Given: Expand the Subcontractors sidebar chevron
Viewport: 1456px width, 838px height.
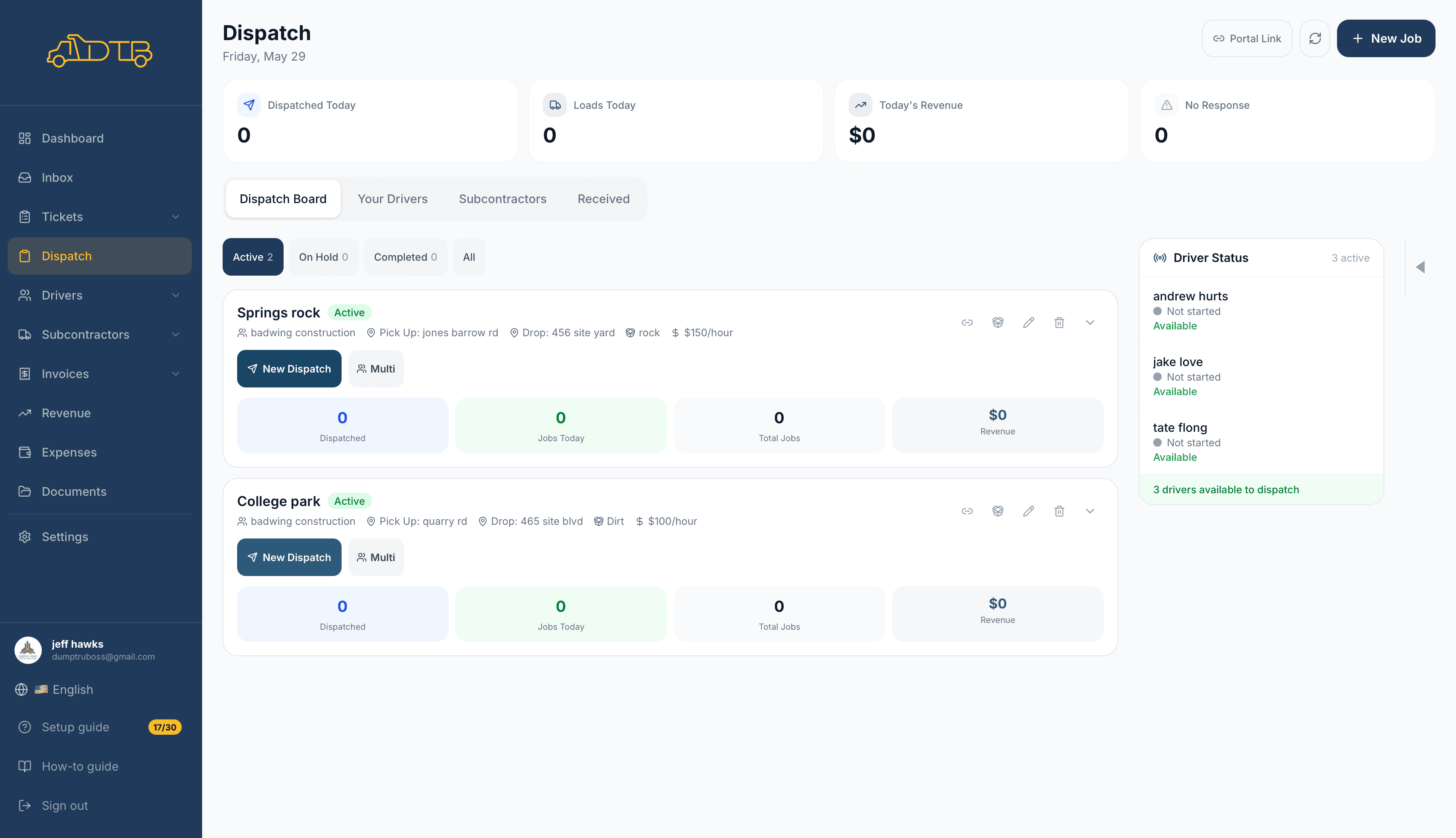Looking at the screenshot, I should [x=175, y=335].
